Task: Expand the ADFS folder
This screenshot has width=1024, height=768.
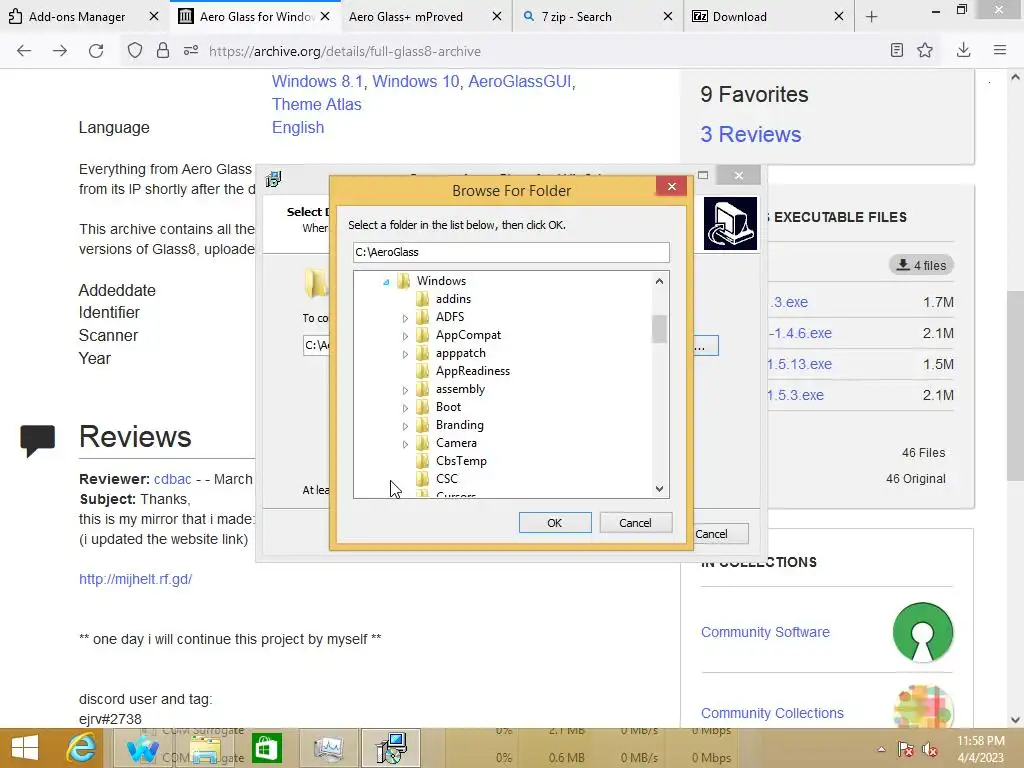Action: 405,318
